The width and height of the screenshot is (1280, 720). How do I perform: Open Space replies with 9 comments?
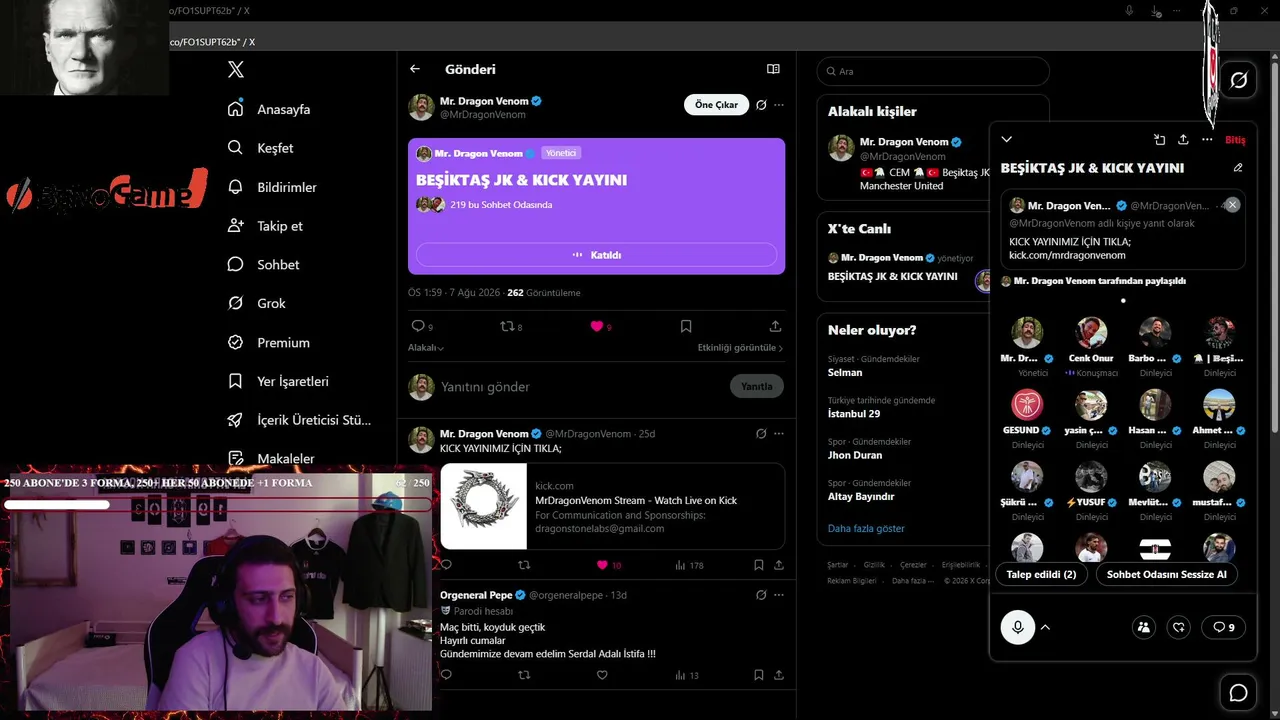pos(1223,627)
